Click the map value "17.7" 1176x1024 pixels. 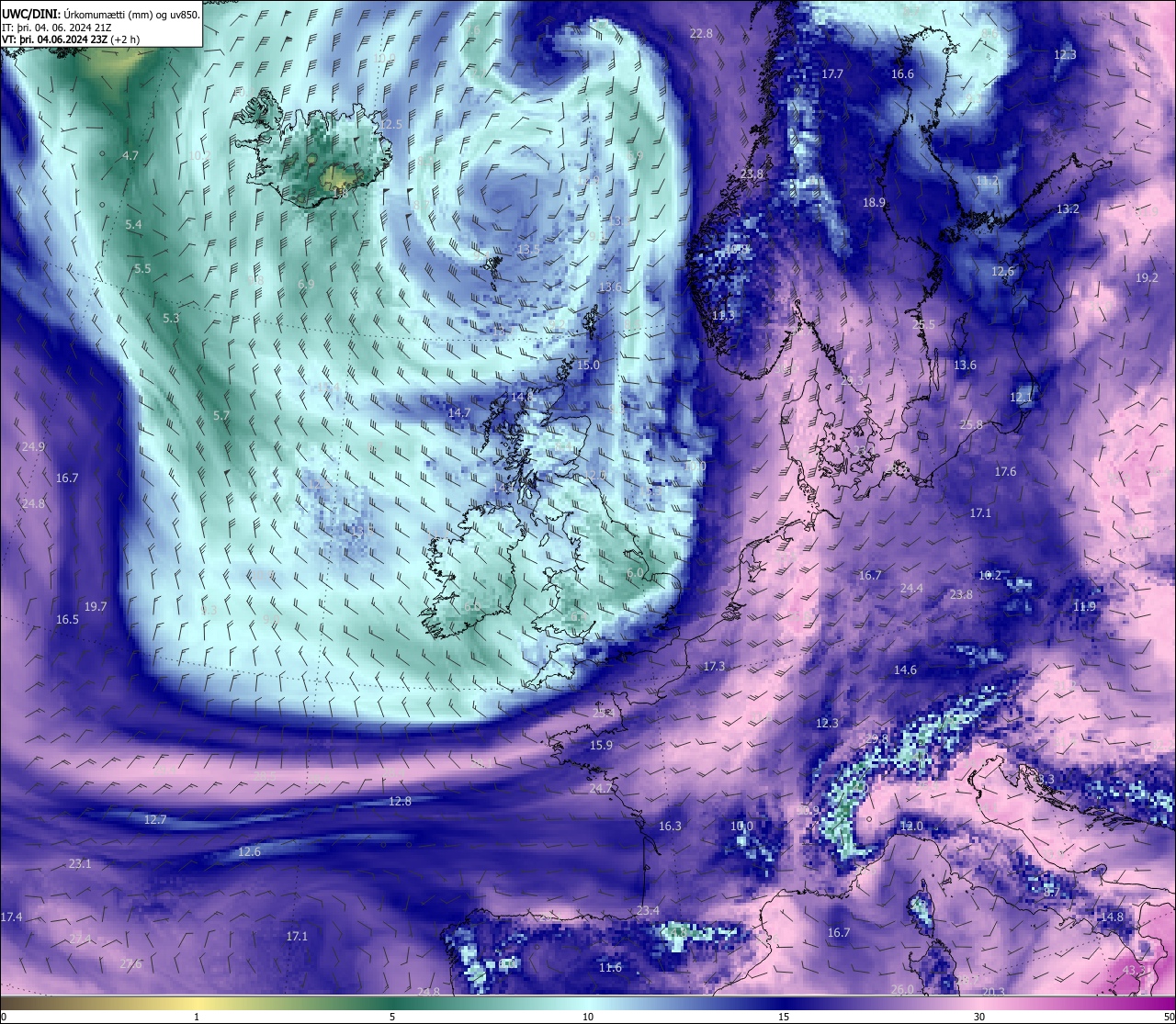[x=832, y=73]
